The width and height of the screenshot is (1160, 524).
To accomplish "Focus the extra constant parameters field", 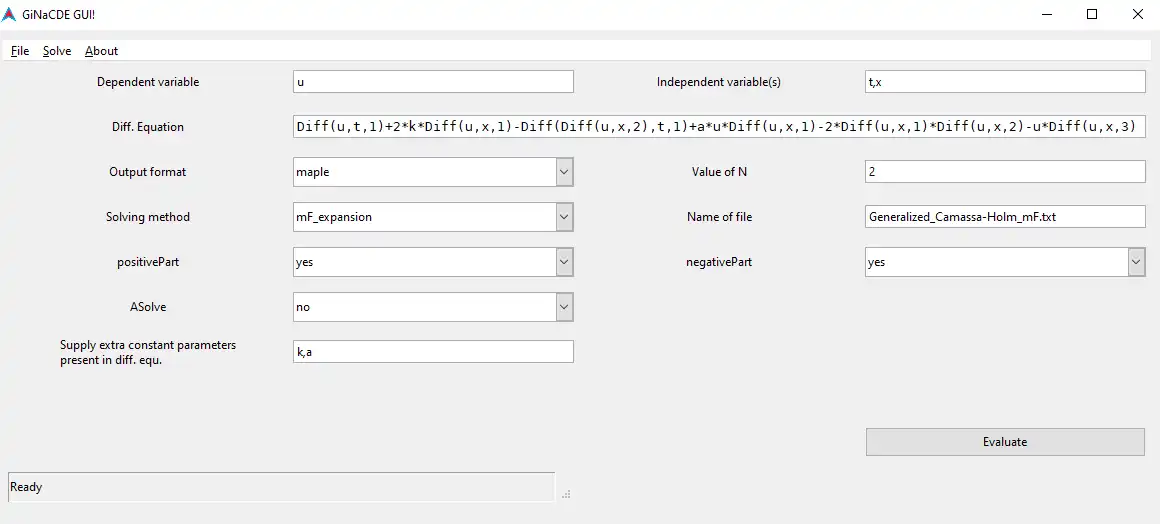I will [x=433, y=351].
